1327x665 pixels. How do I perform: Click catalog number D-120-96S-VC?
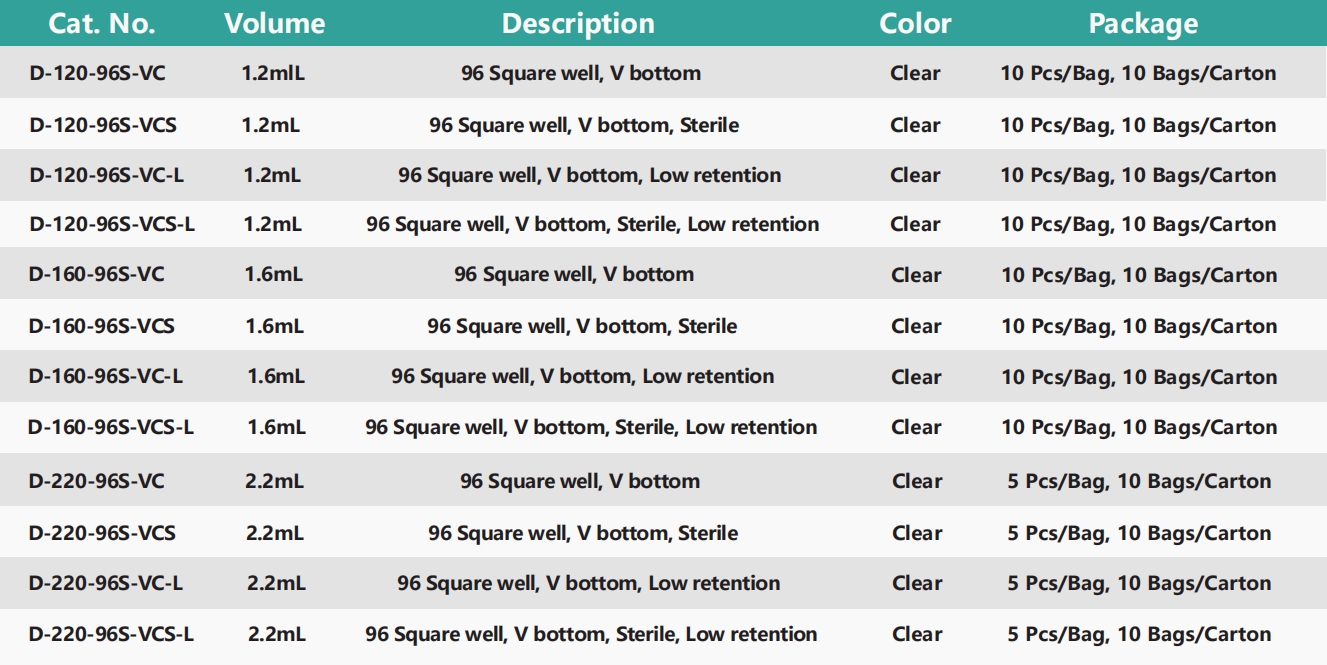97,73
